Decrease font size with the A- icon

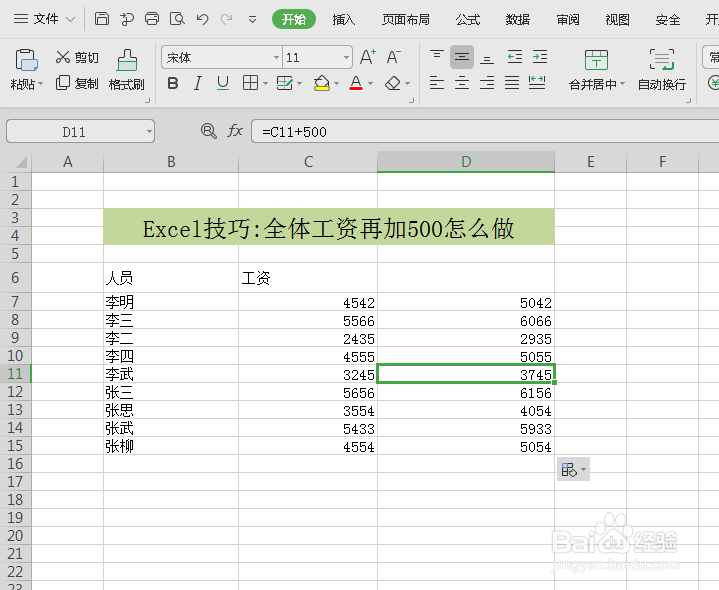pyautogui.click(x=393, y=57)
